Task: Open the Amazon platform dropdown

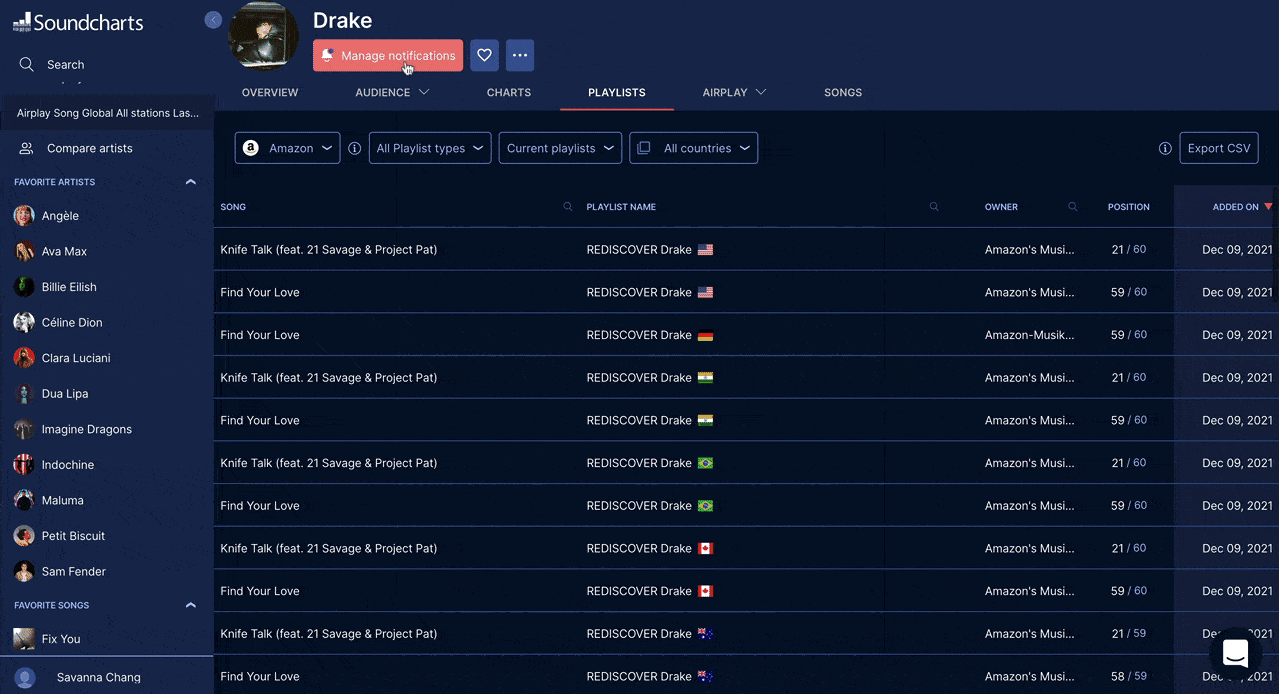Action: 288,148
